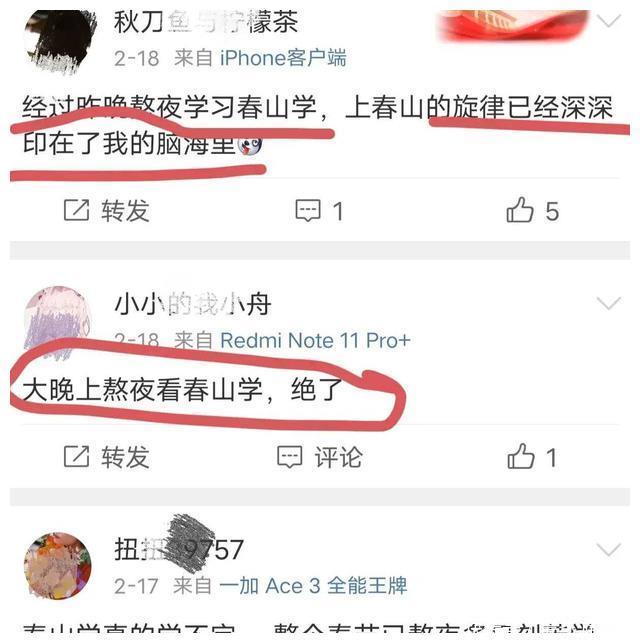This screenshot has height=643, width=640.
Task: Like the 大晚上熬夜 post with thumbs-up
Action: click(x=521, y=456)
